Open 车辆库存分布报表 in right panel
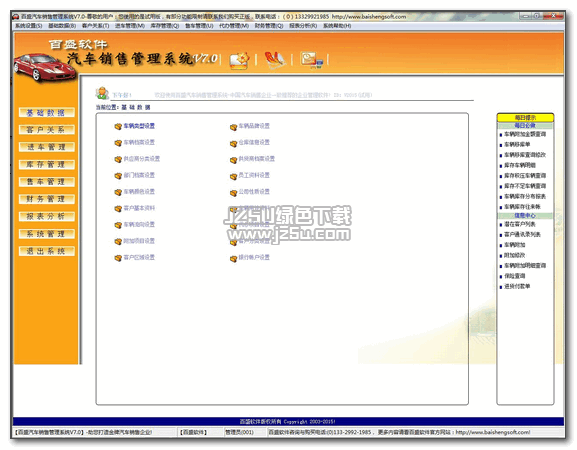The image size is (577, 450). tap(525, 196)
